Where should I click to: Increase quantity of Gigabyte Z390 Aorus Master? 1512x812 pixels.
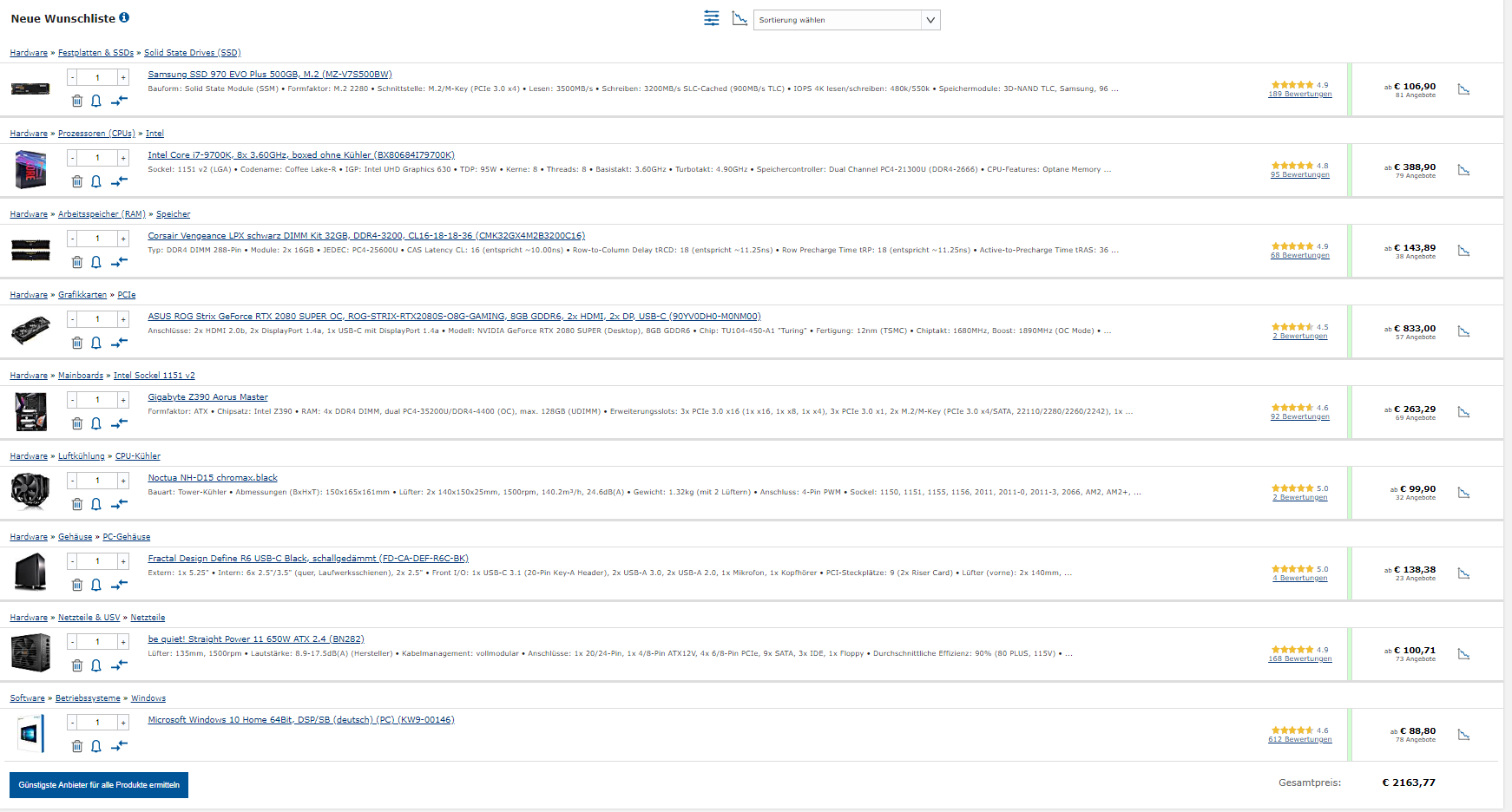click(123, 400)
